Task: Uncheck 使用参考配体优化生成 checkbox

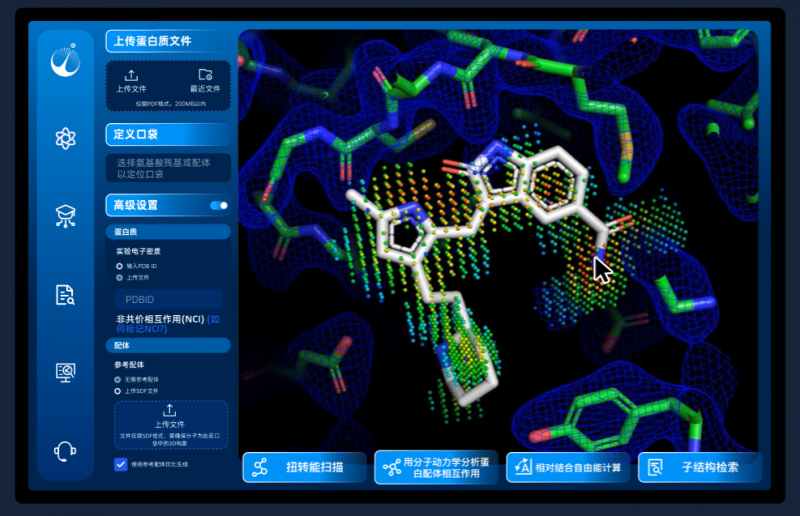Action: (121, 464)
